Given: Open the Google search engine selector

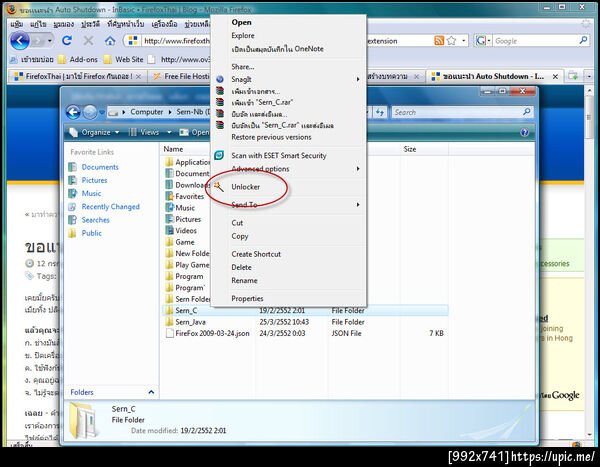Looking at the screenshot, I should [x=483, y=40].
